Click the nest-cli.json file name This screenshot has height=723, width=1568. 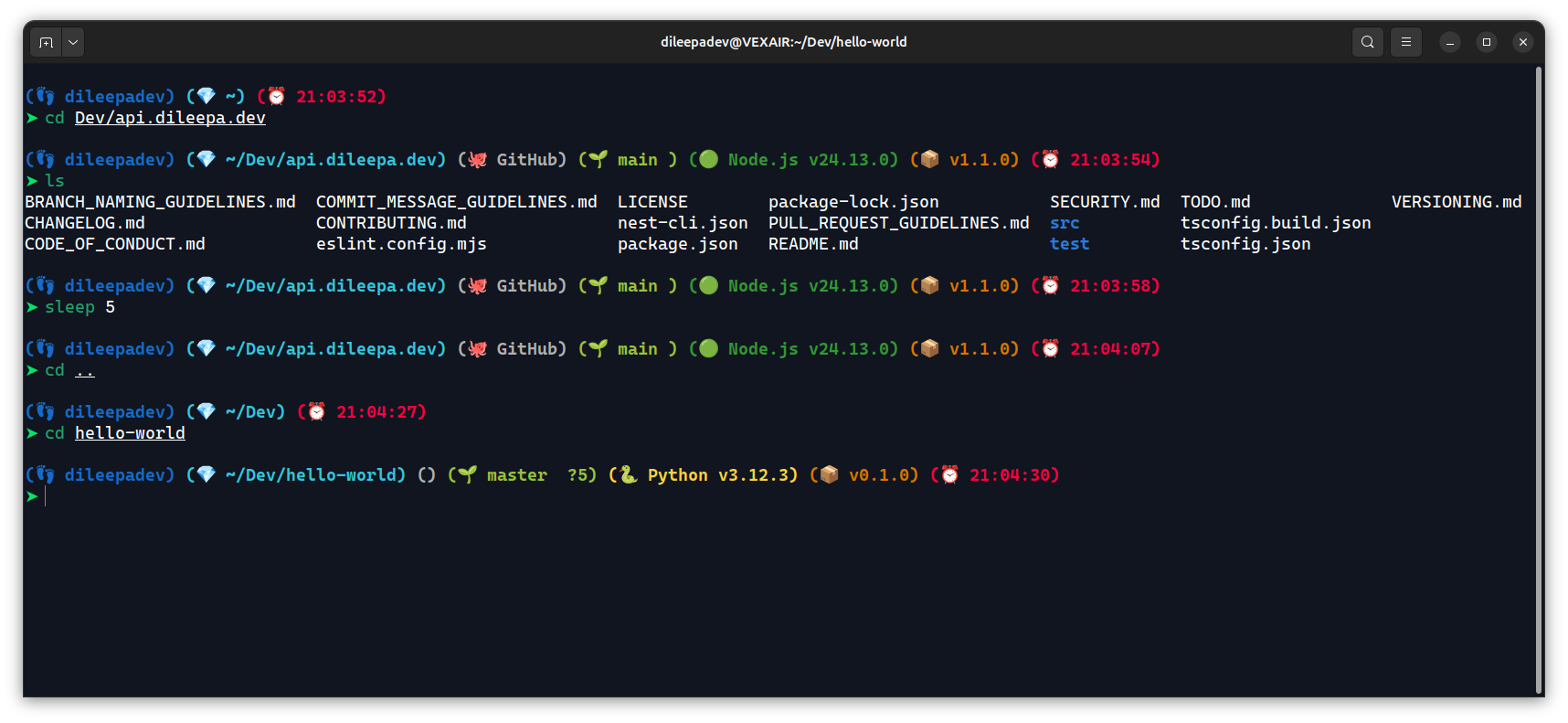pyautogui.click(x=683, y=223)
